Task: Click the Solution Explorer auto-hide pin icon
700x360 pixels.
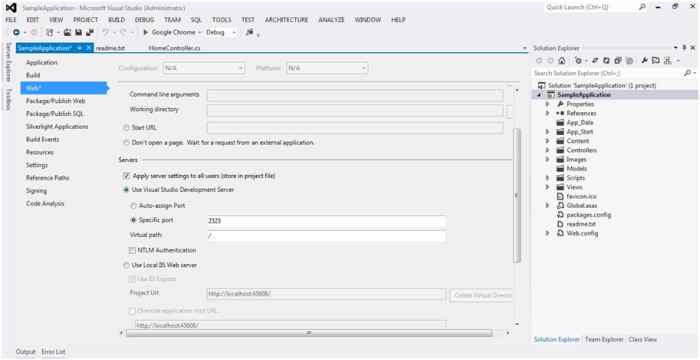Action: click(684, 48)
